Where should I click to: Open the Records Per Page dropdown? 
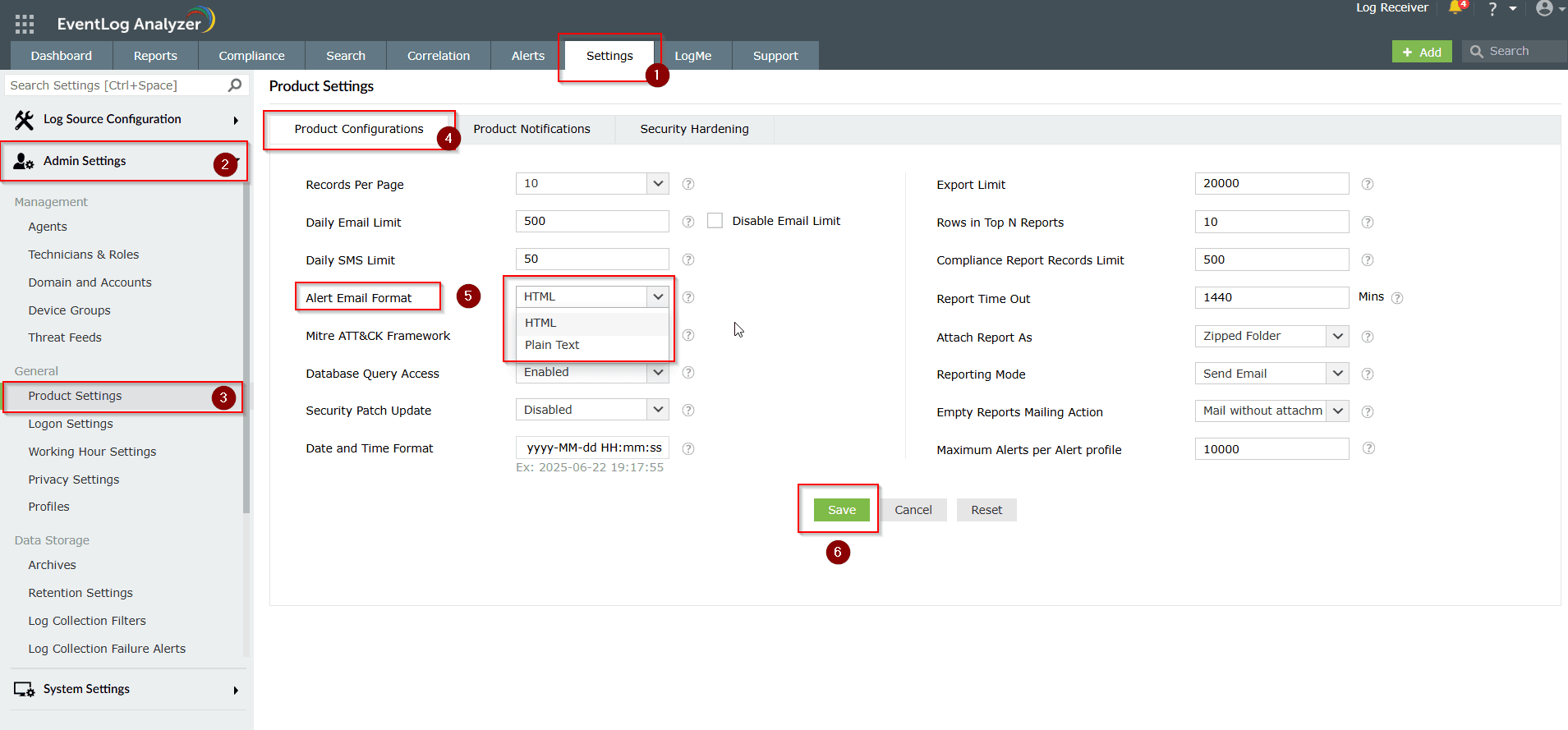[x=591, y=184]
